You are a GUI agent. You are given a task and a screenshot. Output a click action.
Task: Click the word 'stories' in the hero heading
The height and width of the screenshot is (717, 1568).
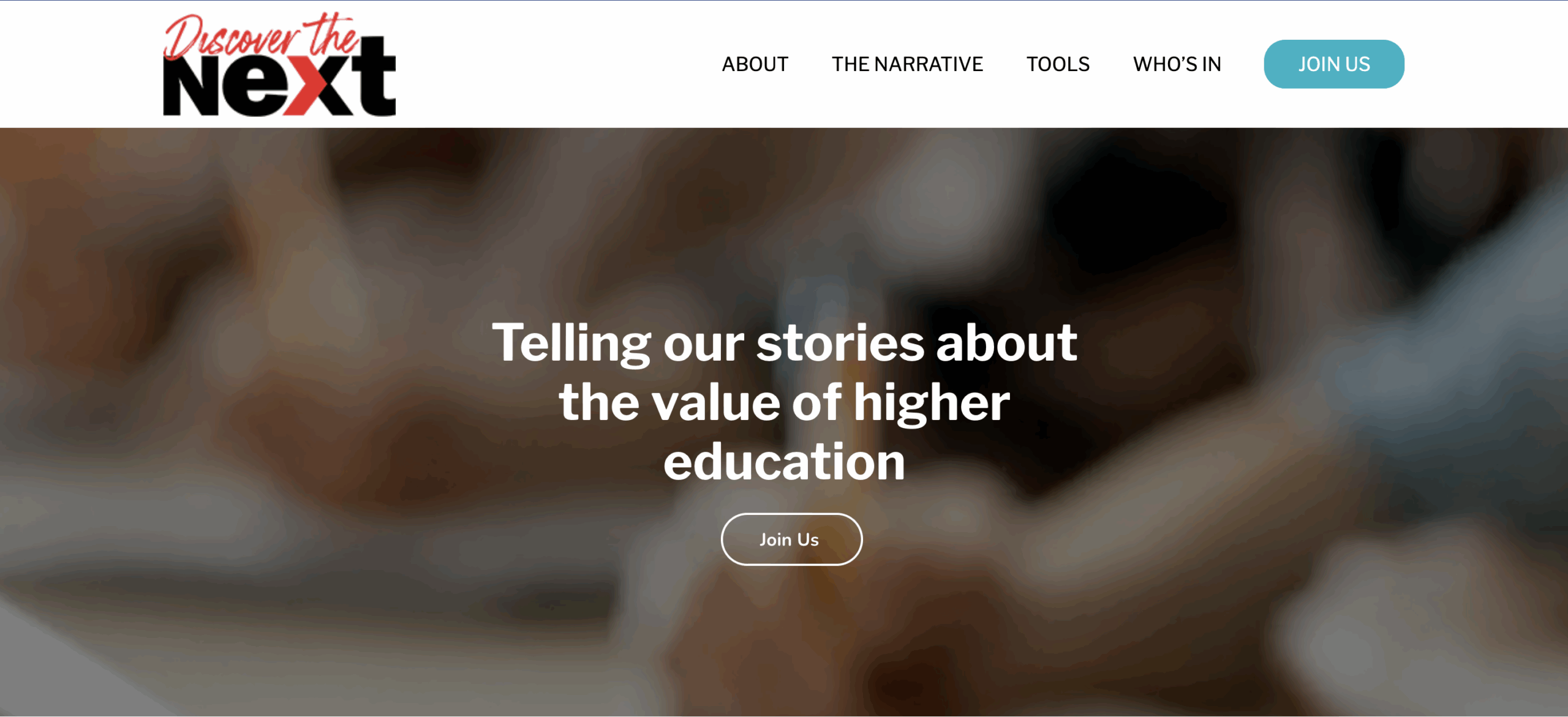[x=840, y=343]
